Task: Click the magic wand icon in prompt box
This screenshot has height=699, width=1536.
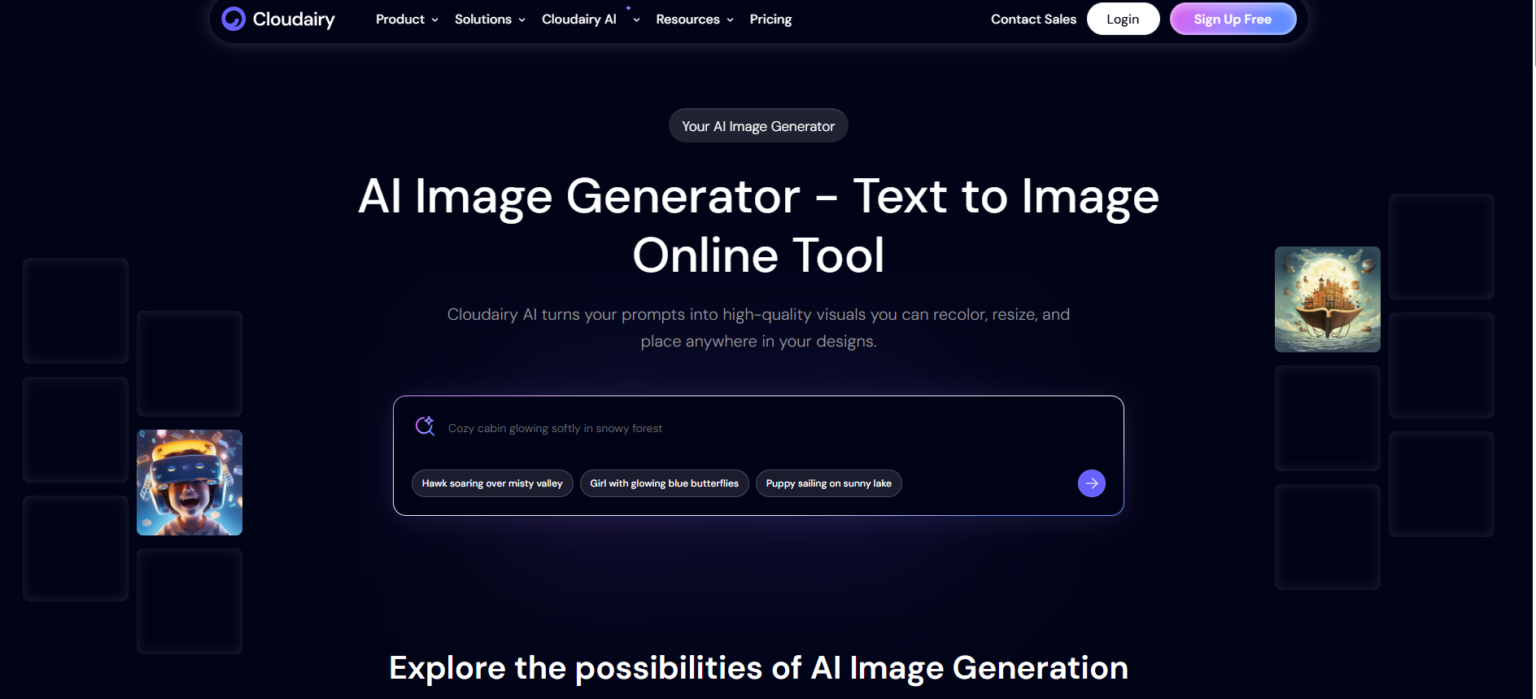Action: coord(425,425)
